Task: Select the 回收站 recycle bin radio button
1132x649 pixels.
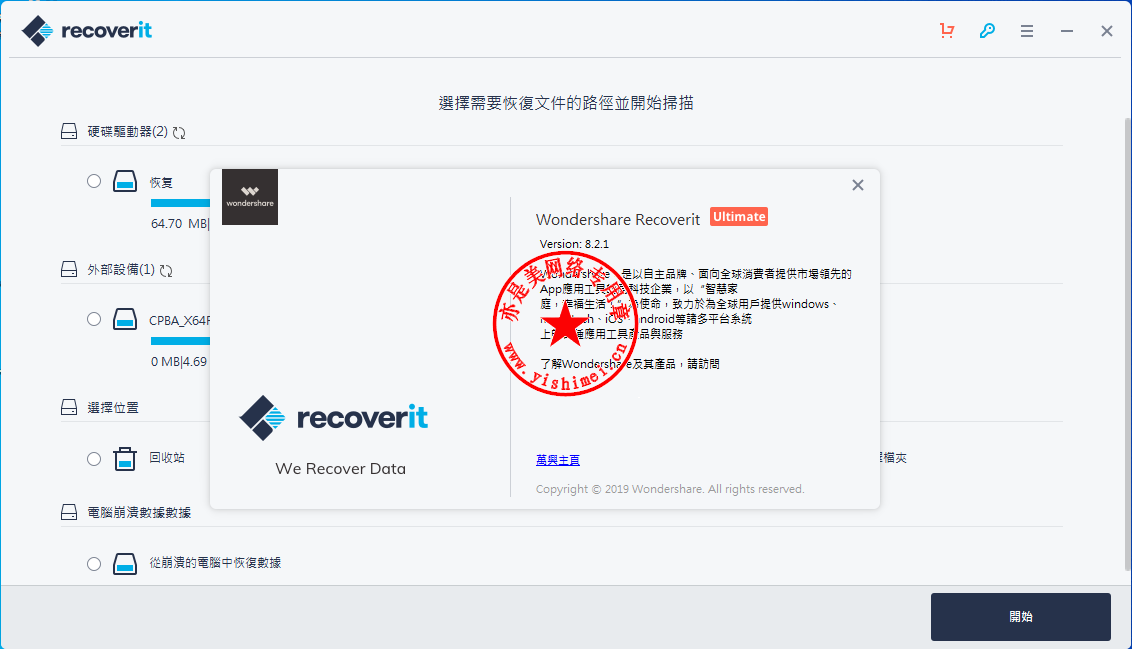Action: 94,458
